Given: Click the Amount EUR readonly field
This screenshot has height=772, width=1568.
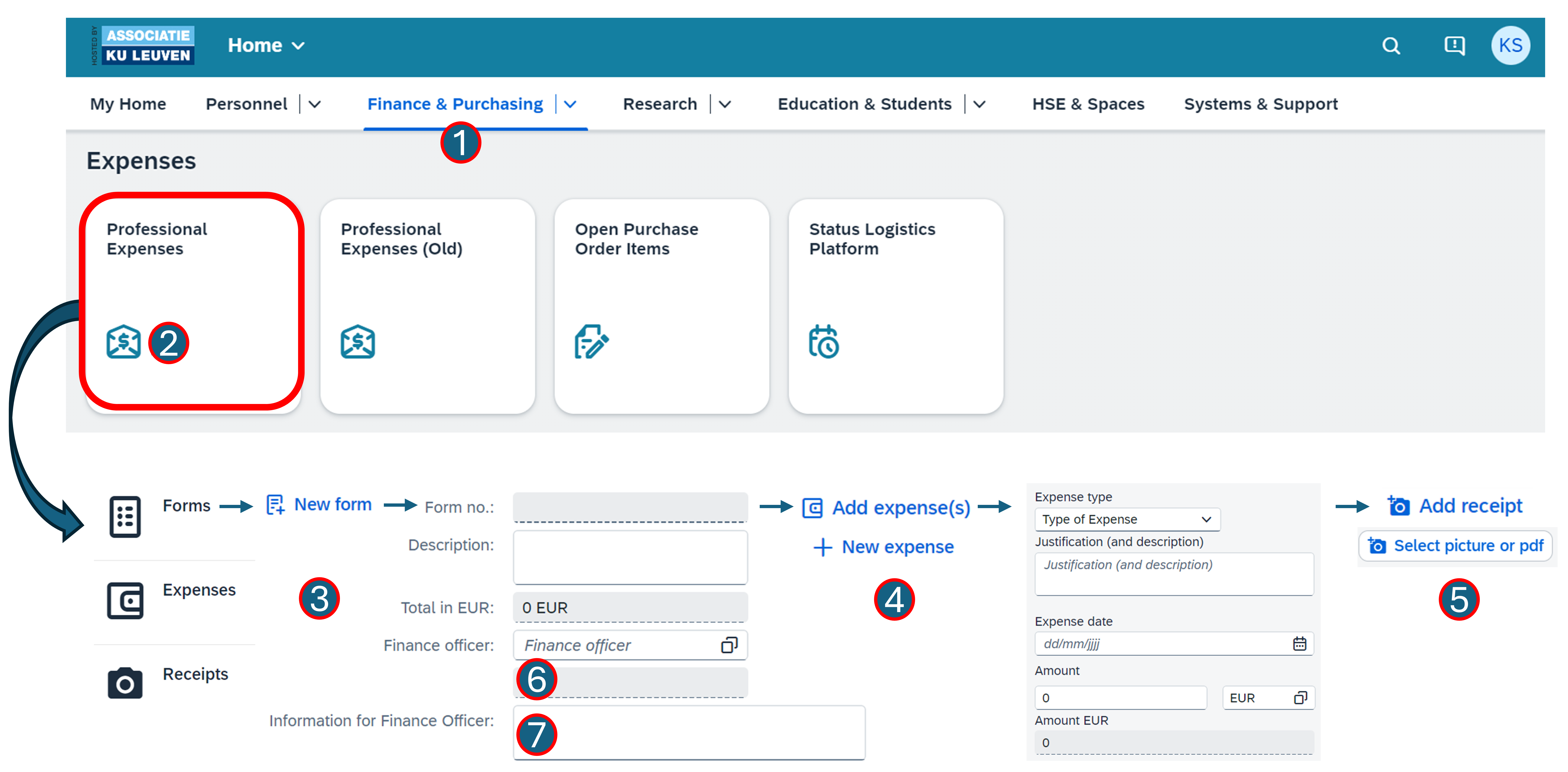Looking at the screenshot, I should (1174, 743).
